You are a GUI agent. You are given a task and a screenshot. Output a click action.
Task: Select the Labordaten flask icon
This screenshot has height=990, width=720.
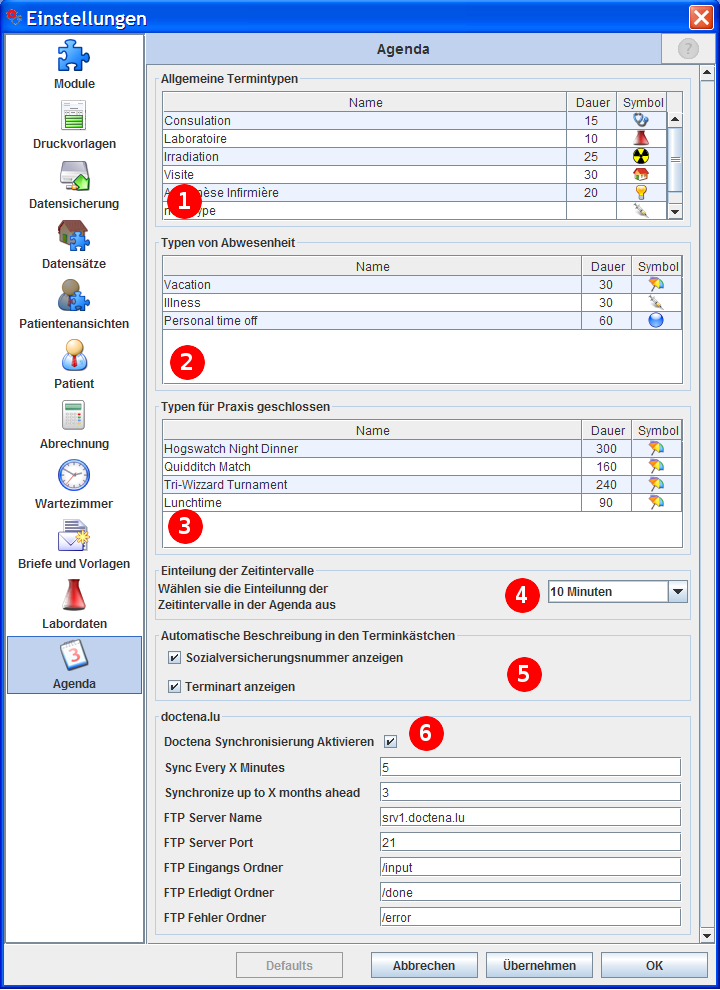pyautogui.click(x=74, y=596)
